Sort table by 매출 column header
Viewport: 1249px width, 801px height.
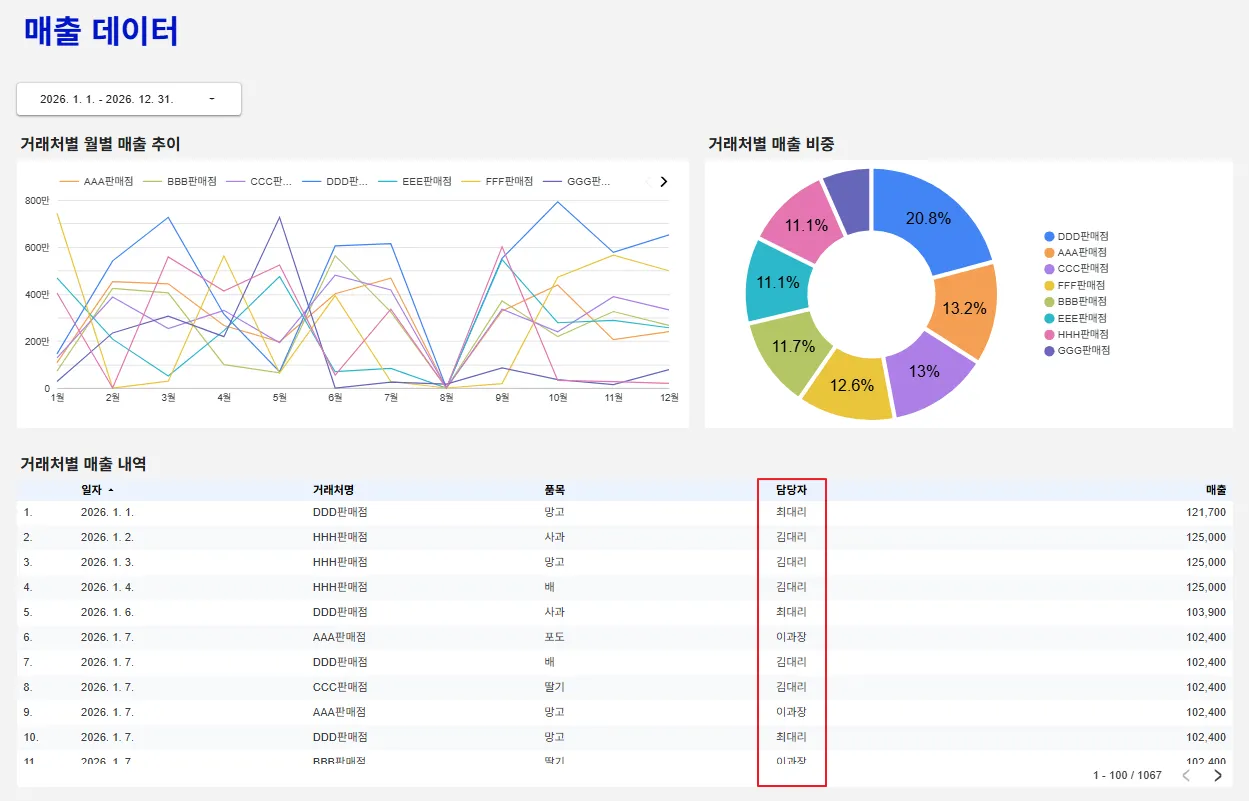[1215, 490]
